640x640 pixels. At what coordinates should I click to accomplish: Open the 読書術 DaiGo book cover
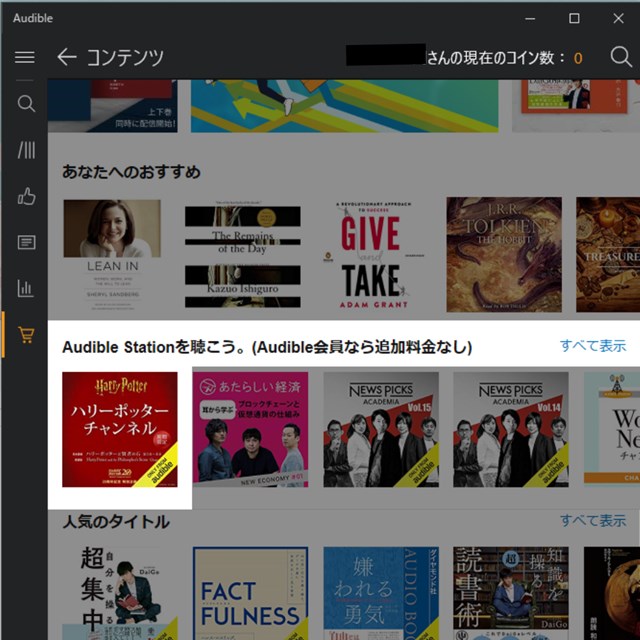(x=511, y=593)
